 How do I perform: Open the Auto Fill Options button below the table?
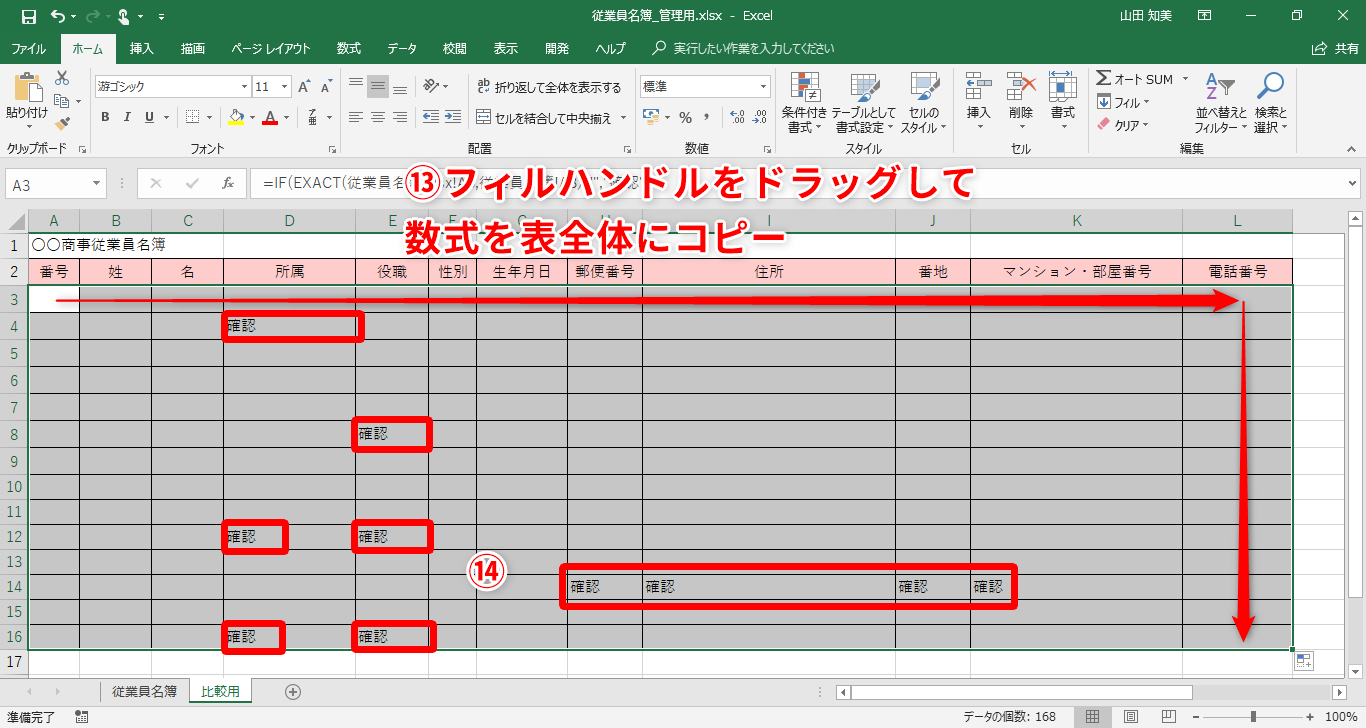(x=1304, y=661)
